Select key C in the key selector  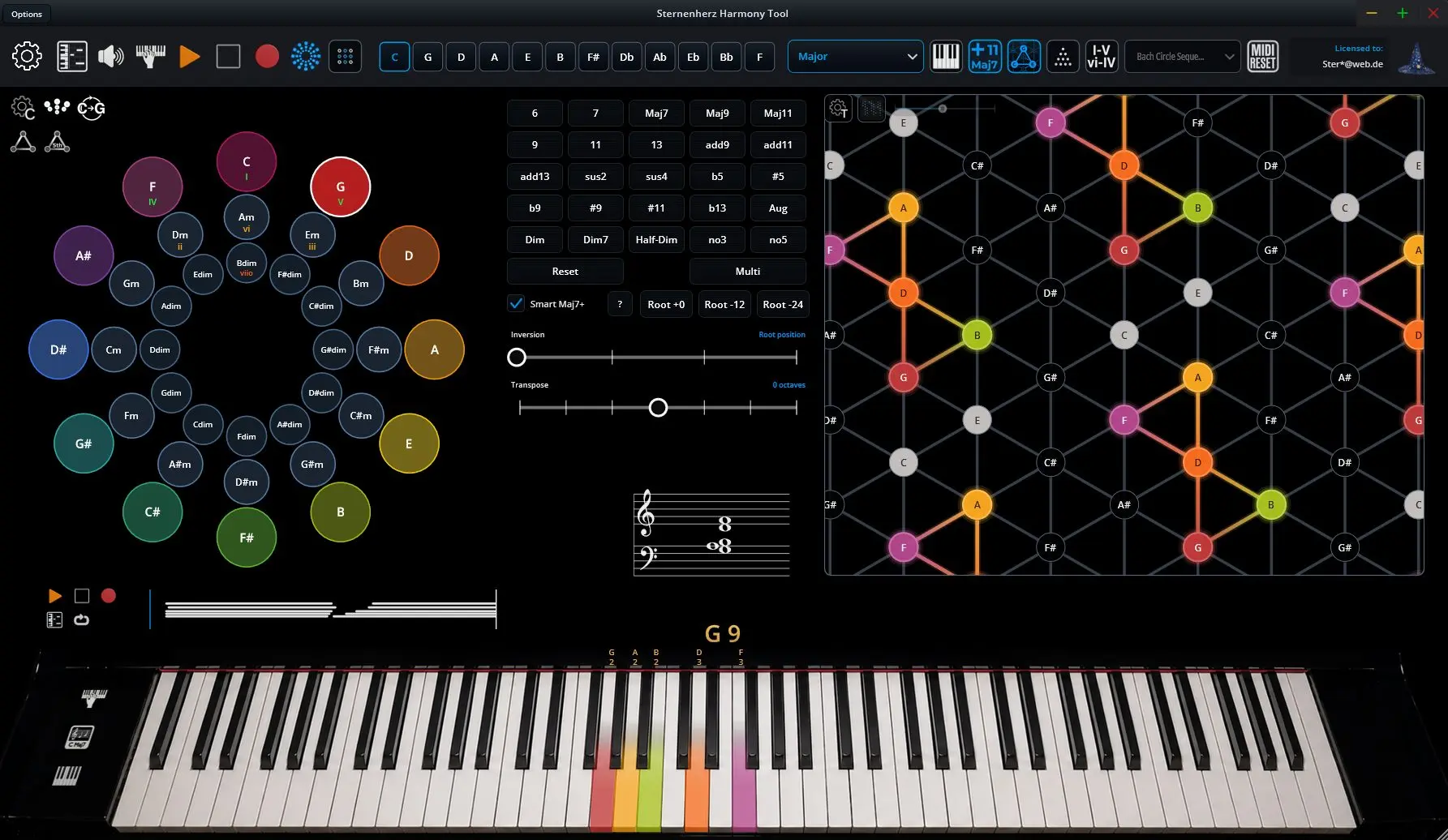pyautogui.click(x=394, y=57)
